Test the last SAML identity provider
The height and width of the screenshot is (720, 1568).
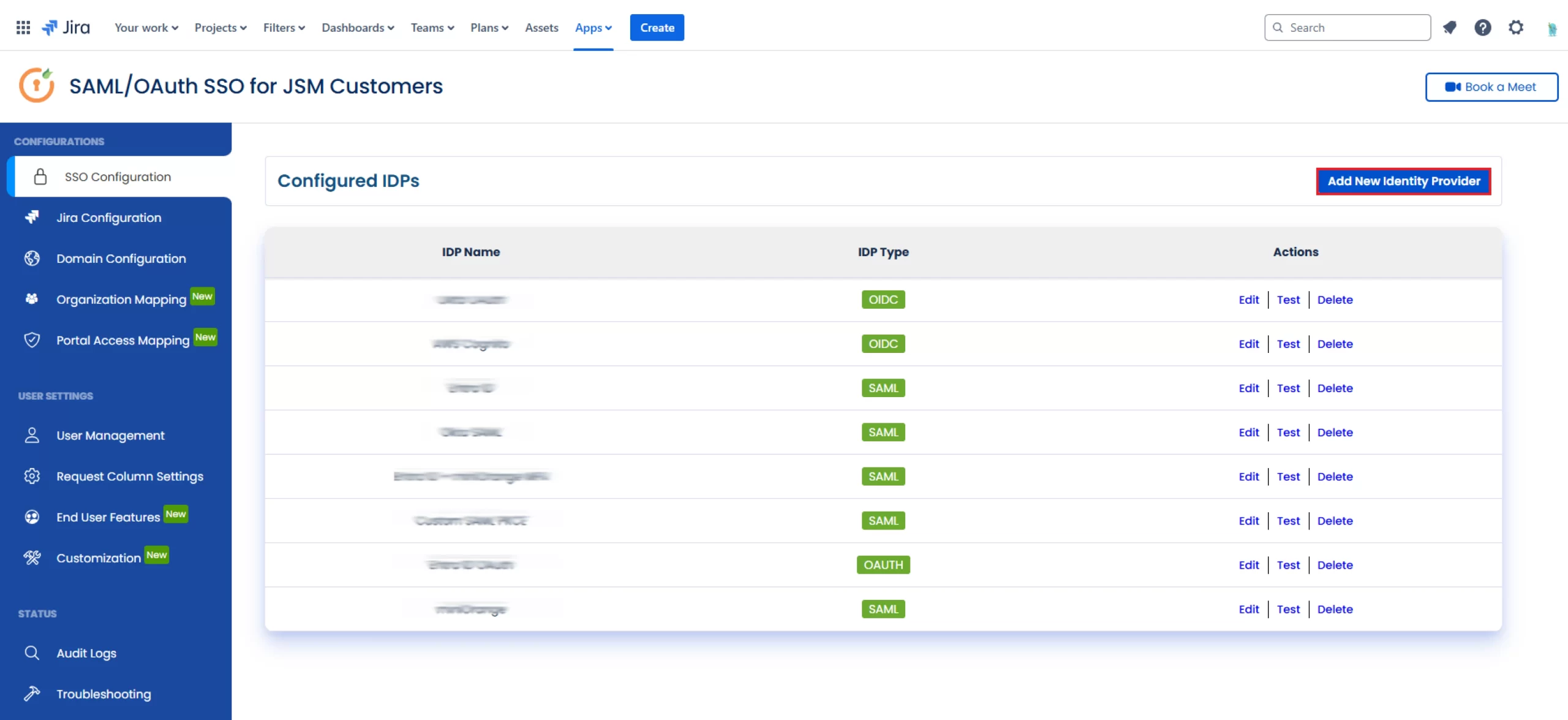click(x=1288, y=609)
